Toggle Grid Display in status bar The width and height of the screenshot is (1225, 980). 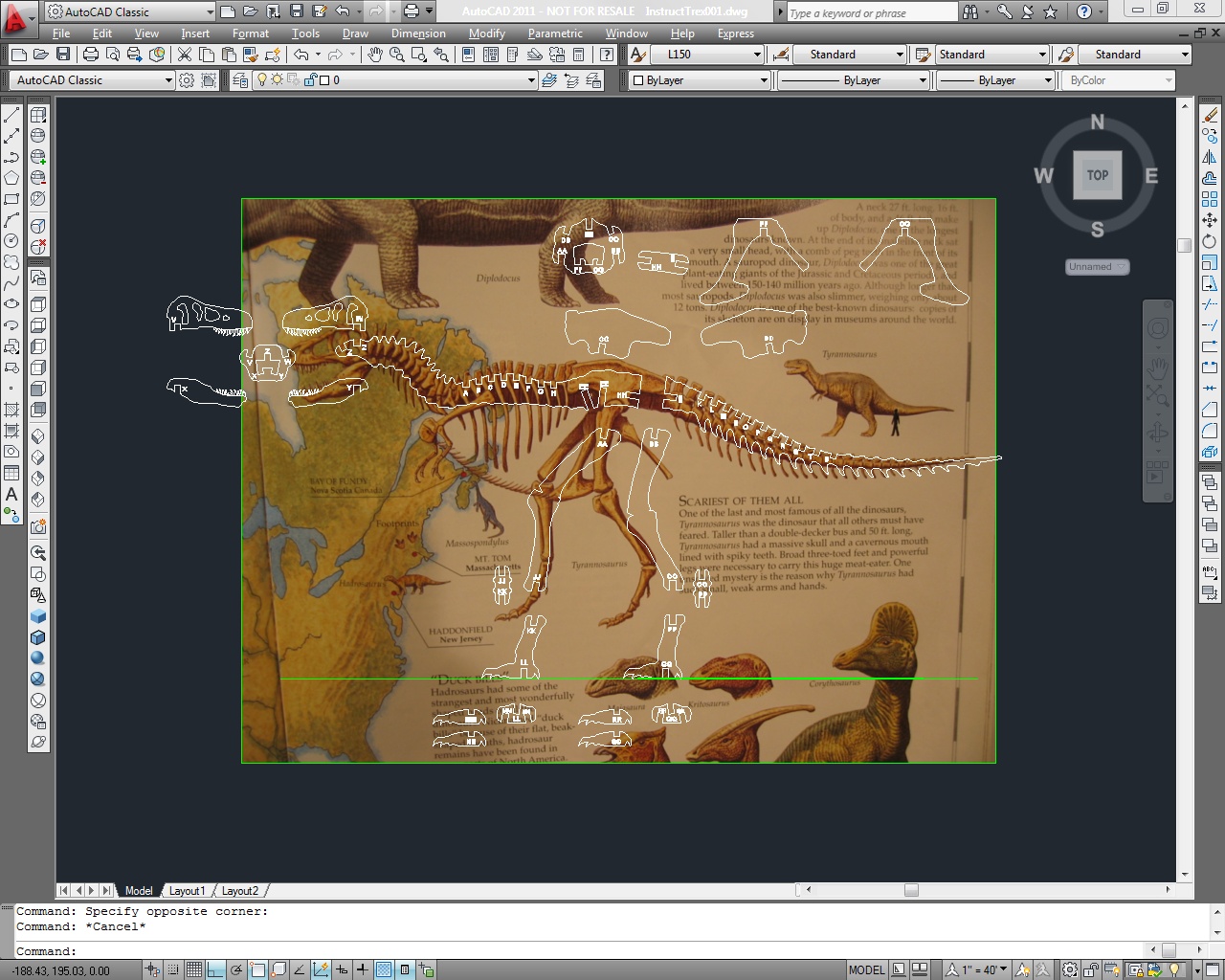(194, 969)
